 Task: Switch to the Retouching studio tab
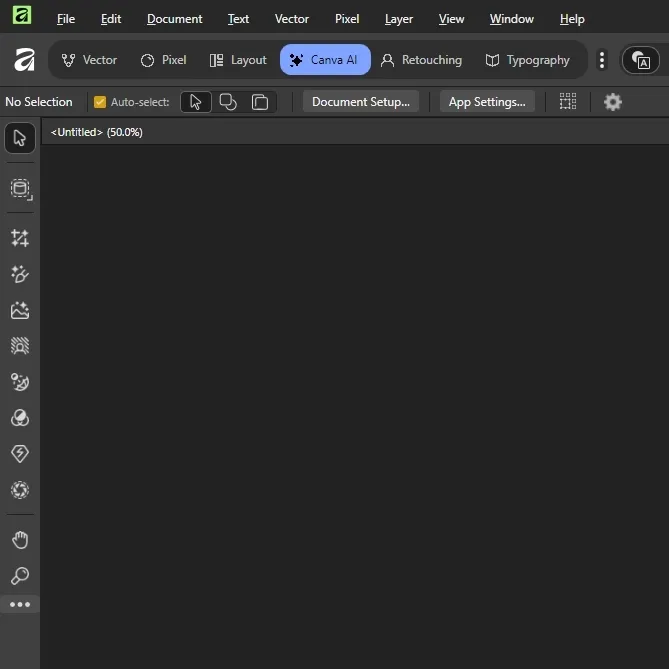(421, 60)
